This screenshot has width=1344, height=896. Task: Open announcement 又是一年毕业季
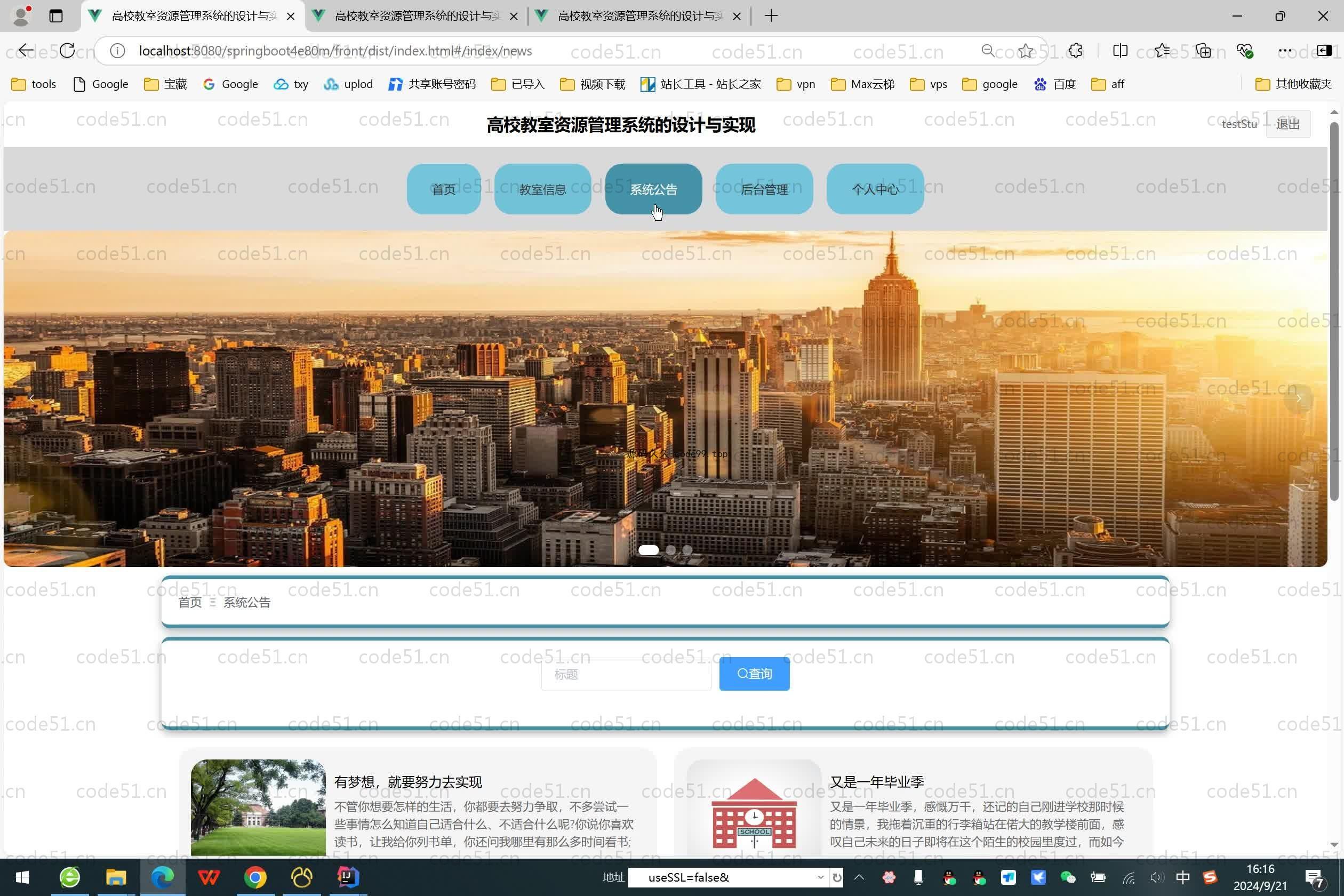(x=877, y=782)
